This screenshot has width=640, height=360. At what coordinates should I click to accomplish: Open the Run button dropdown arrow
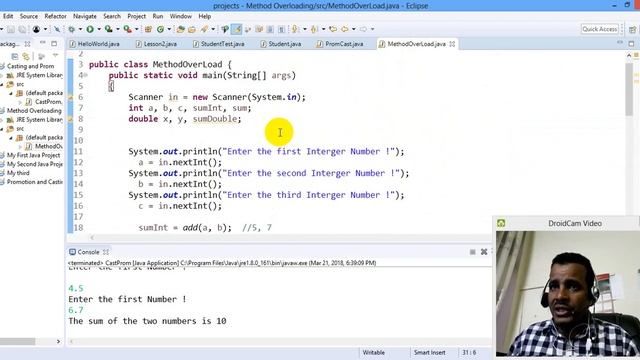99,29
